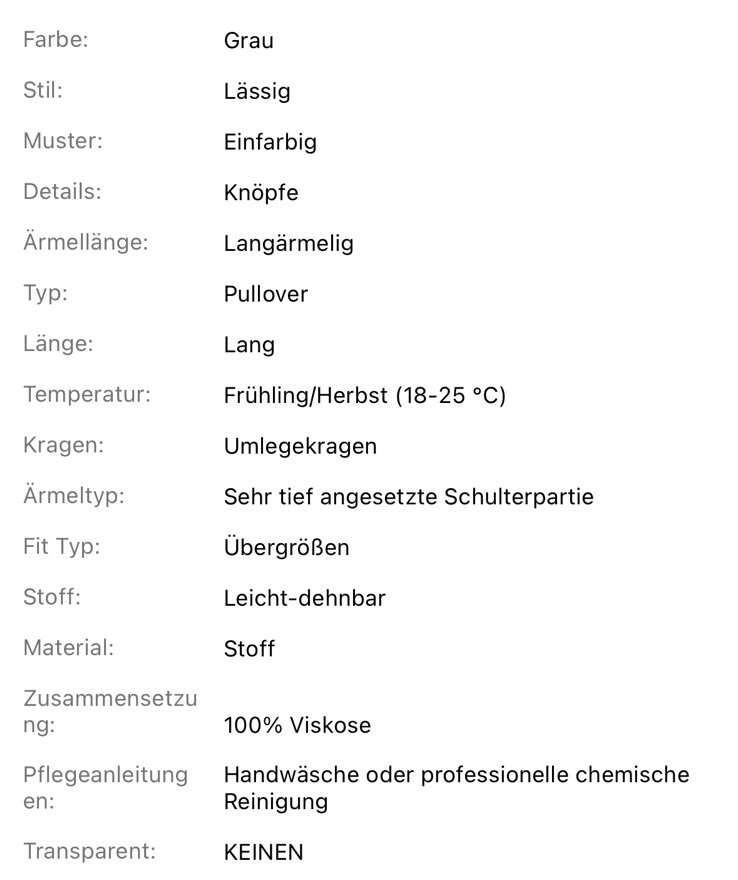Viewport: 738px width, 880px height.
Task: Click the "Ärmeltyp:" label
Action: [x=74, y=496]
